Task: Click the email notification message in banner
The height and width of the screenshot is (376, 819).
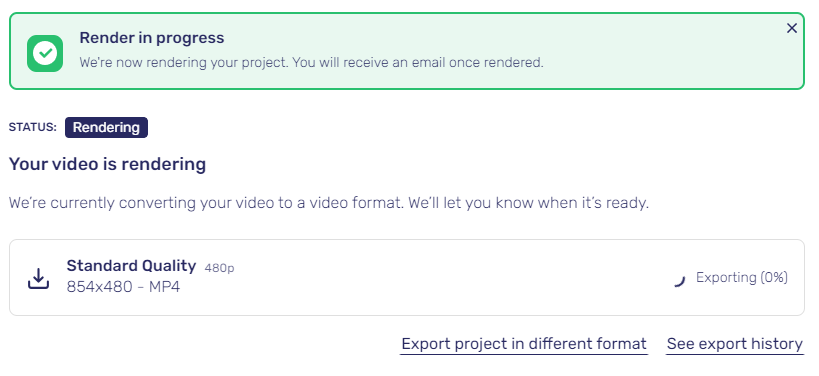Action: [311, 63]
